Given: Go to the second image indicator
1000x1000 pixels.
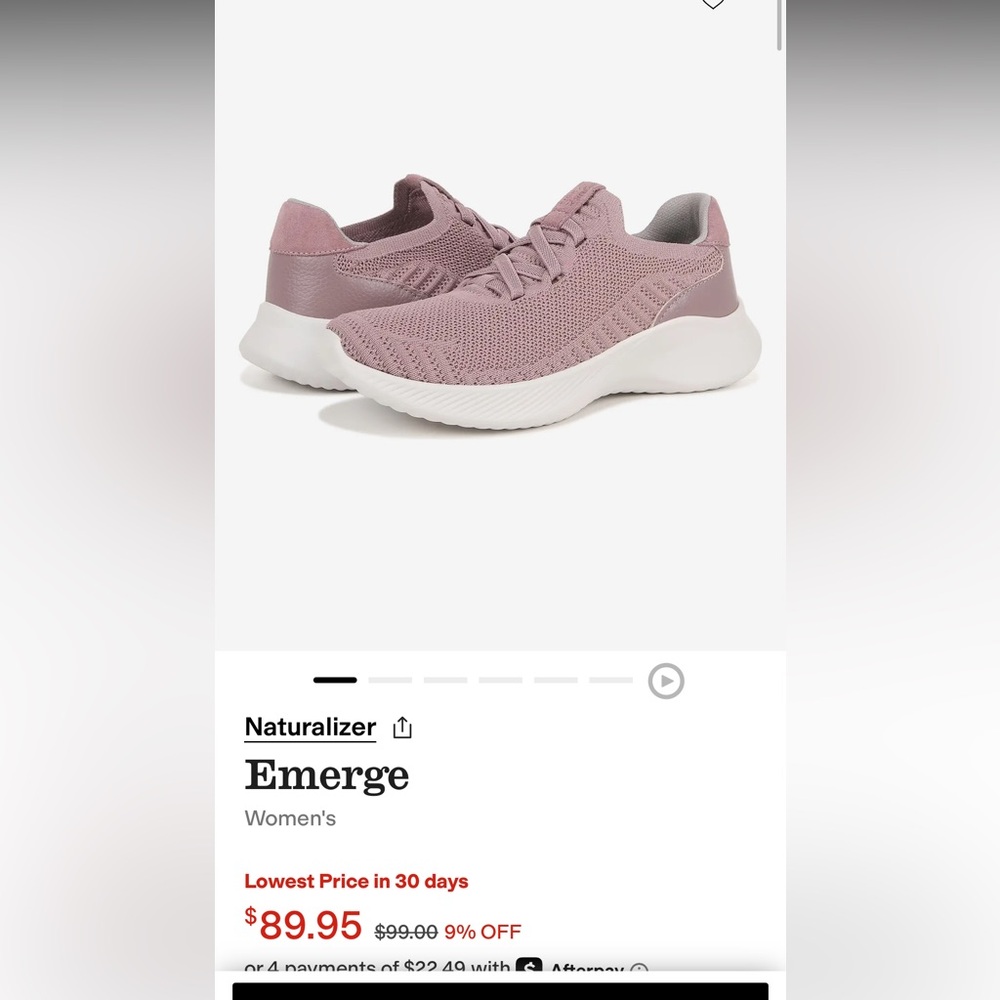Looking at the screenshot, I should point(390,680).
